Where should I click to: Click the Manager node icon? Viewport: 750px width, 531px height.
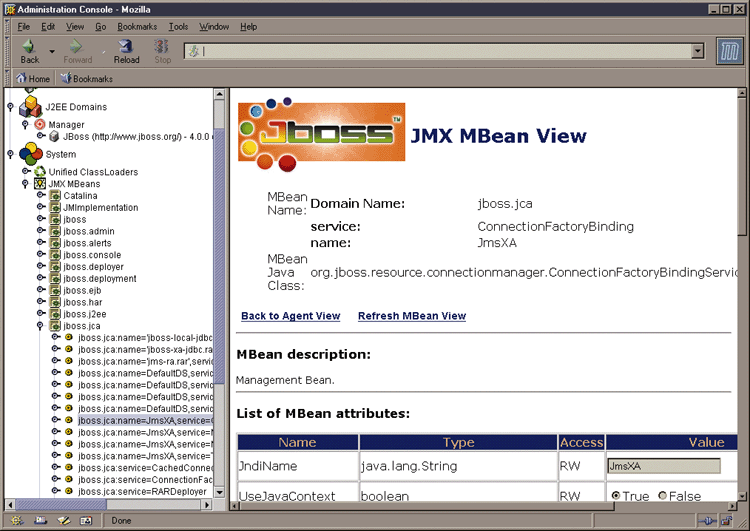pyautogui.click(x=40, y=124)
